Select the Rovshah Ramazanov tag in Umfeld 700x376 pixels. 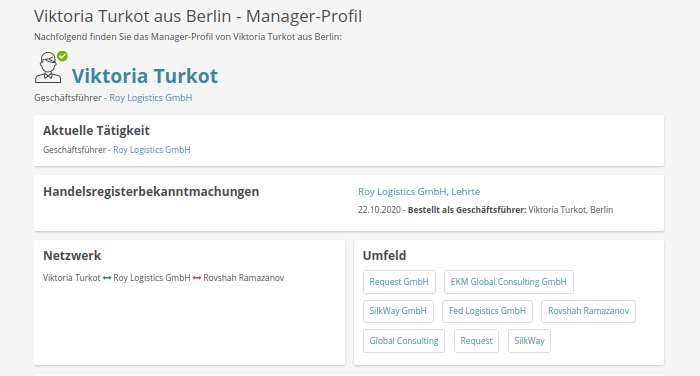(588, 311)
